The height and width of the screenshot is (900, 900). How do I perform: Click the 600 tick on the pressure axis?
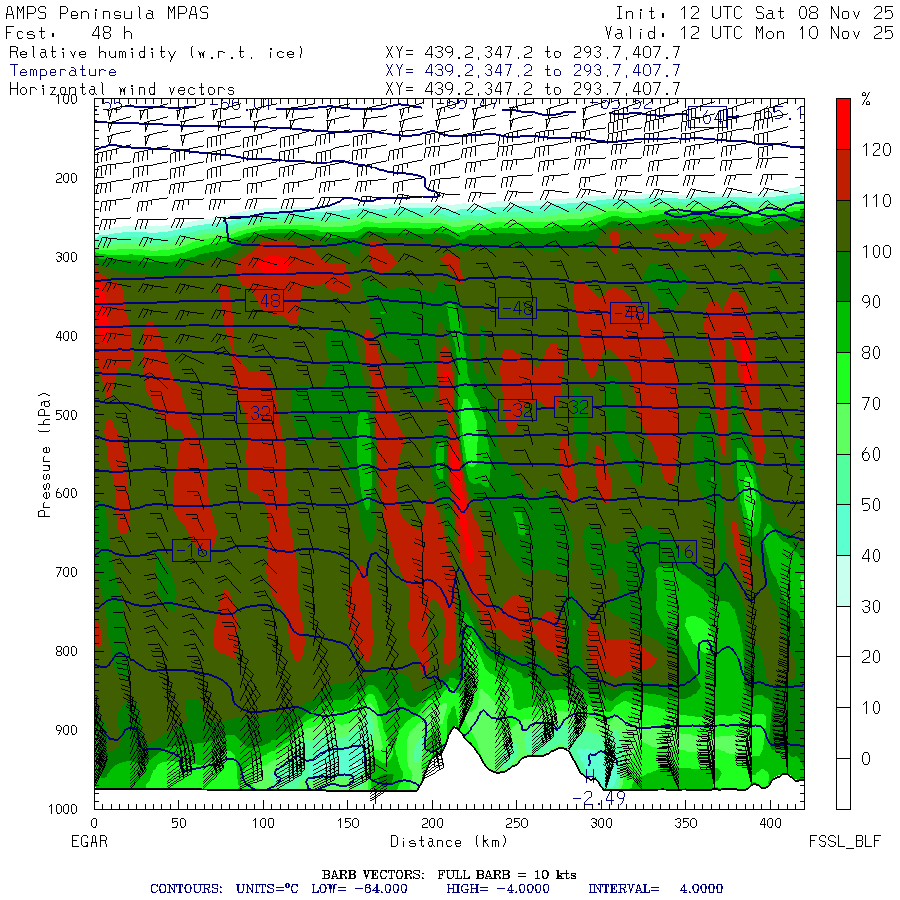[x=66, y=493]
